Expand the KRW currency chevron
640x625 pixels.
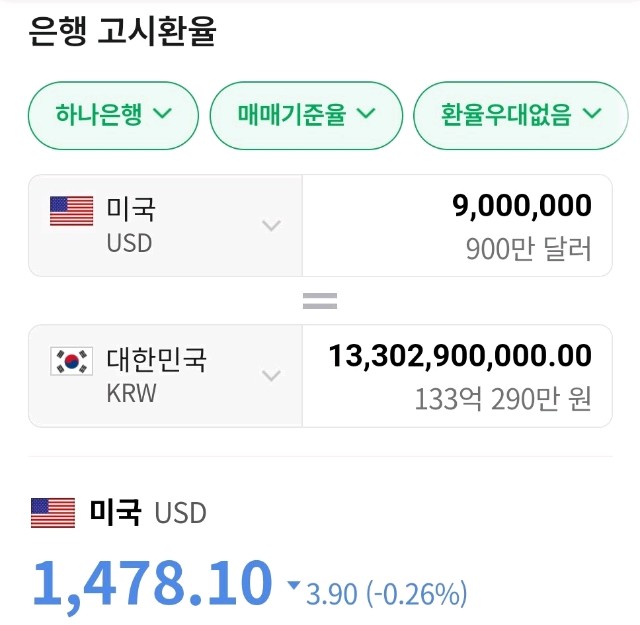271,376
